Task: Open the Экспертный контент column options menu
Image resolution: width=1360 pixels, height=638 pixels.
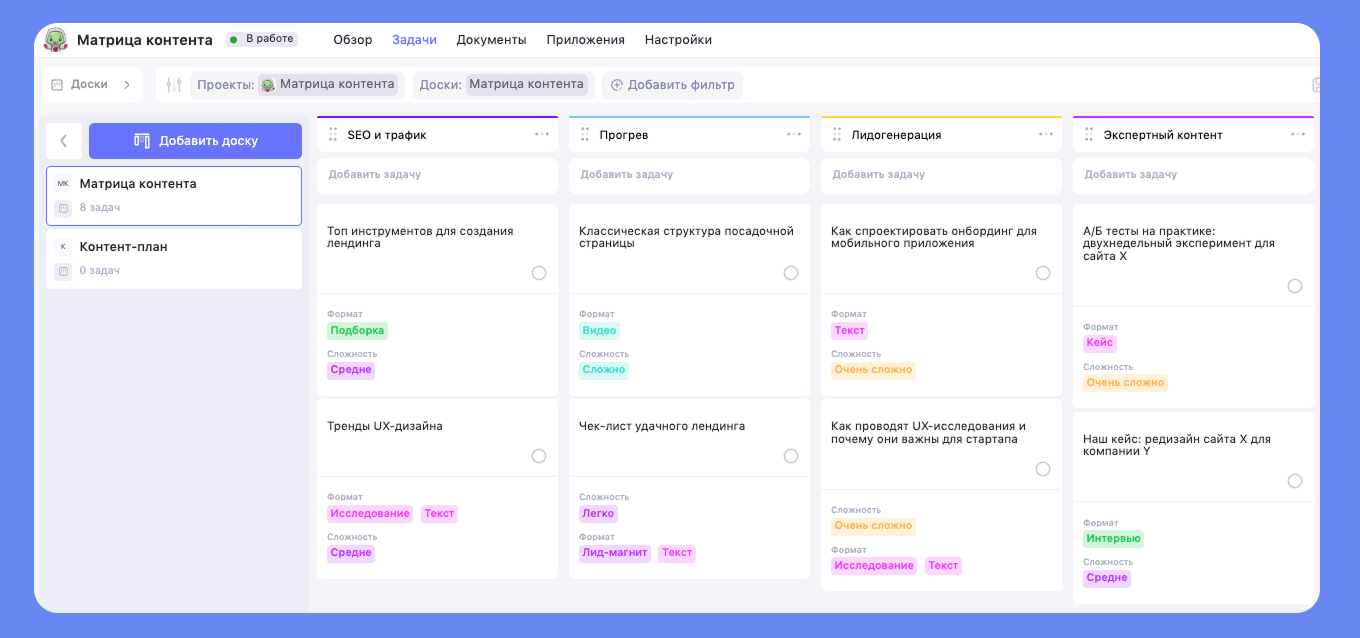Action: [1298, 134]
